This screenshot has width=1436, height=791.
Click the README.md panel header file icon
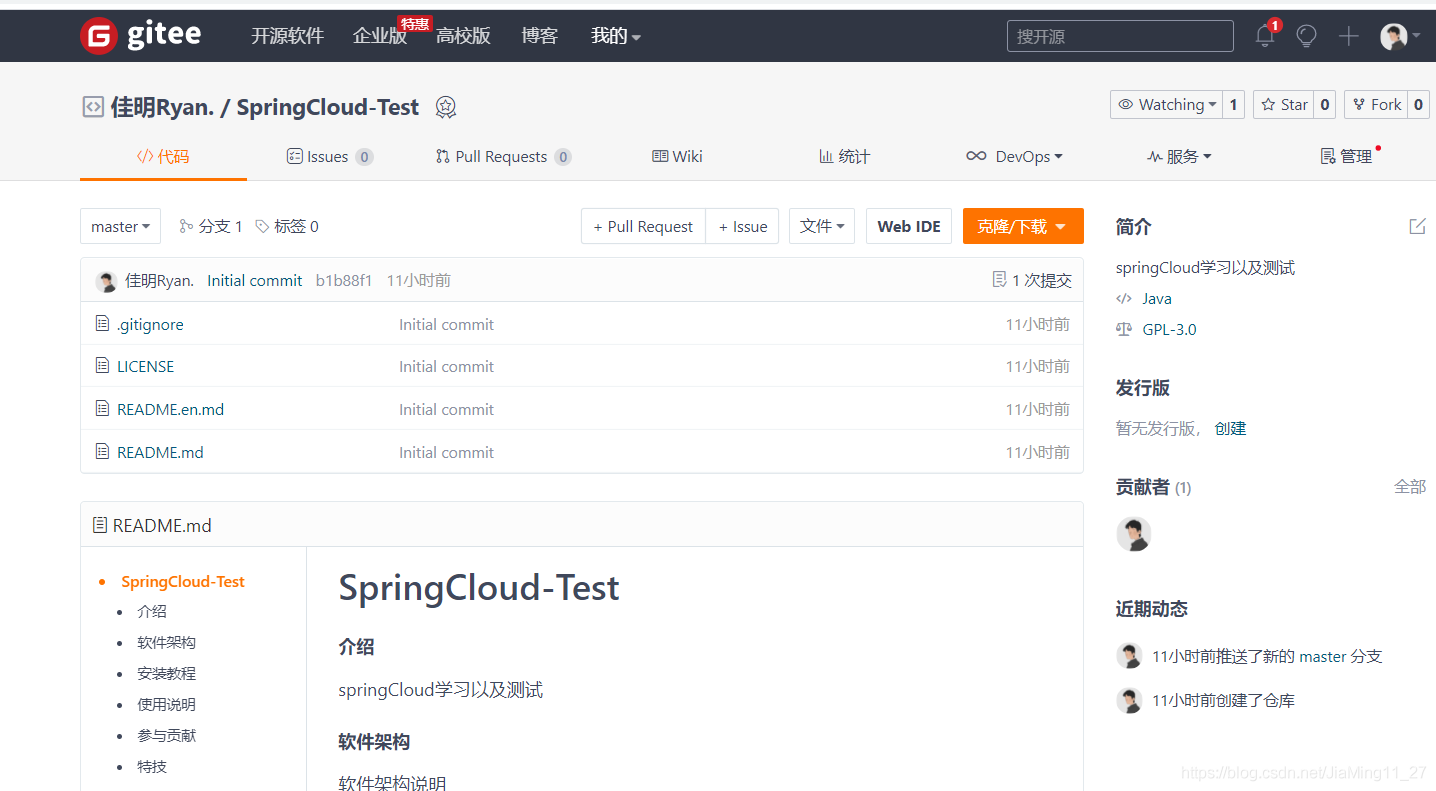tap(100, 525)
